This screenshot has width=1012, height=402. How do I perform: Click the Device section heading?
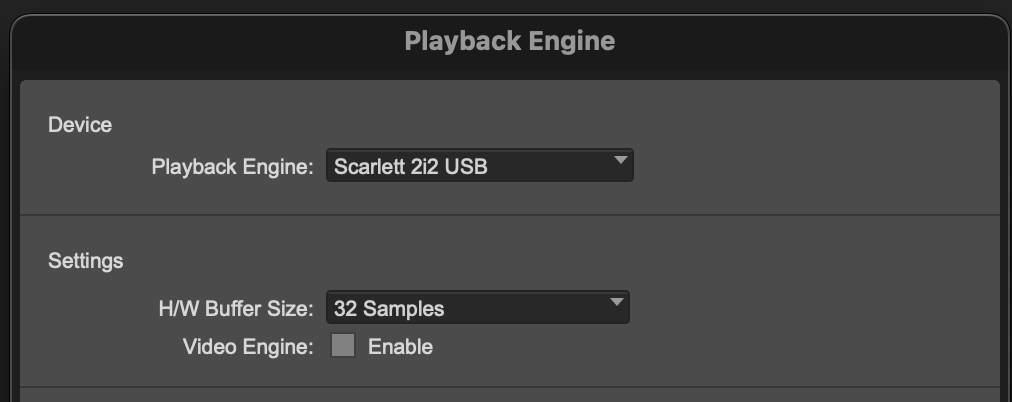coord(80,125)
